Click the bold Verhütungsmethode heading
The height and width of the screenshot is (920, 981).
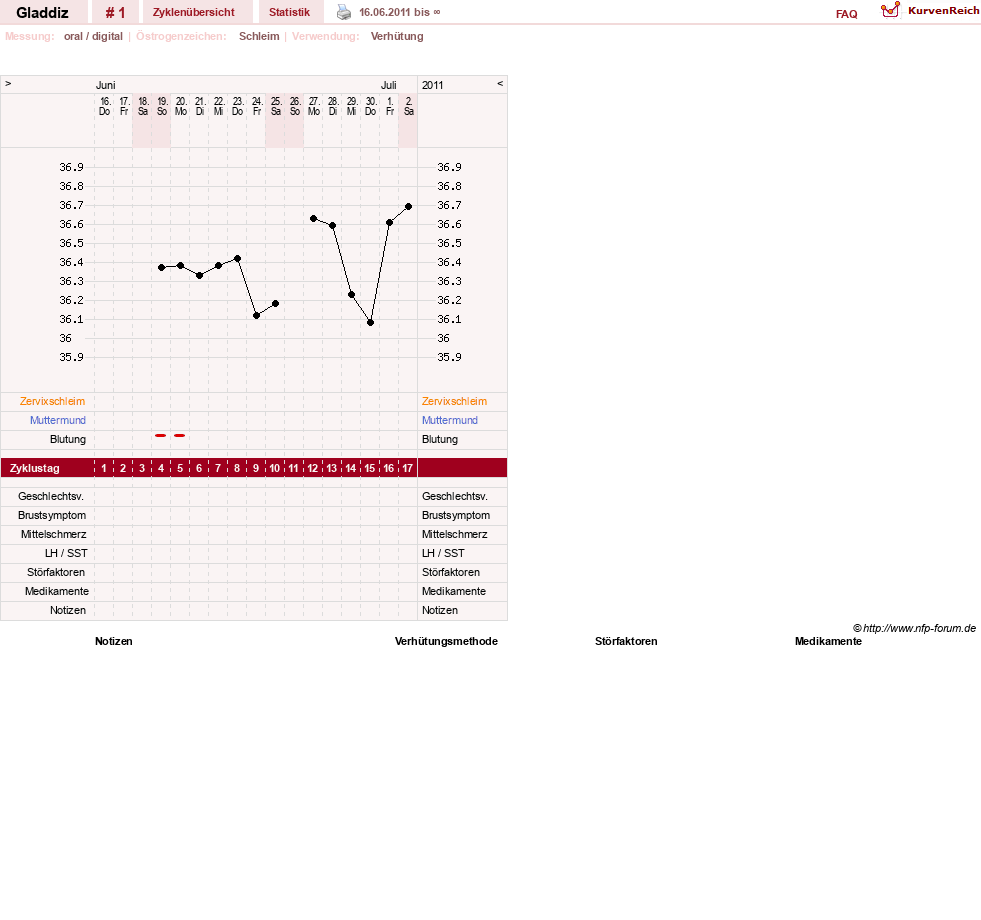tap(446, 641)
